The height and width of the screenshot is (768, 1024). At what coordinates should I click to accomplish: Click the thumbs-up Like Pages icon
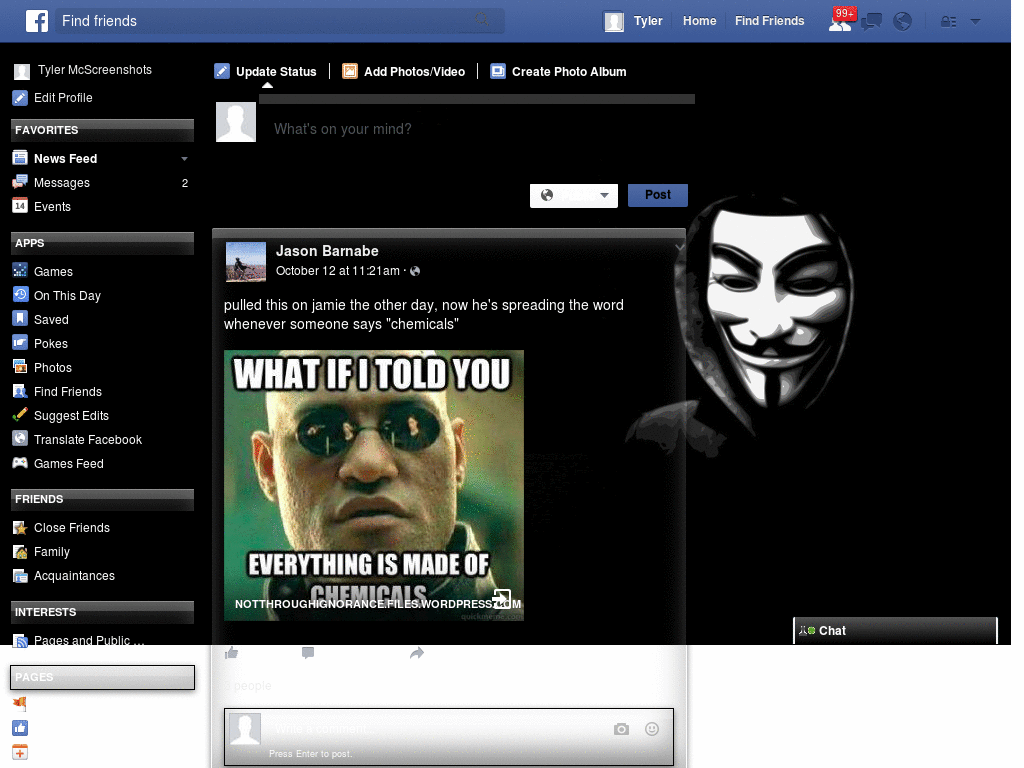click(x=20, y=728)
